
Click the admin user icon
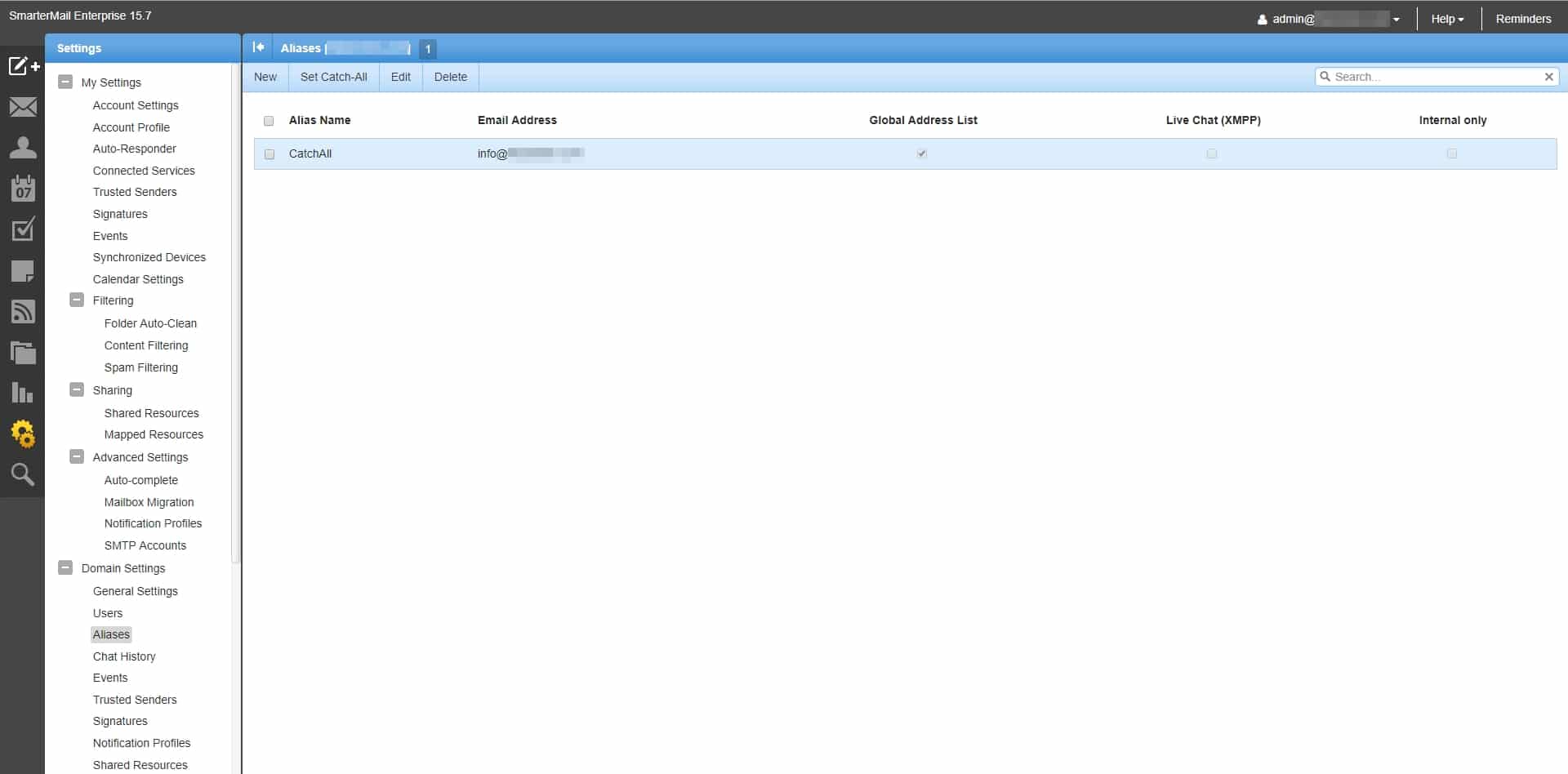point(1262,20)
